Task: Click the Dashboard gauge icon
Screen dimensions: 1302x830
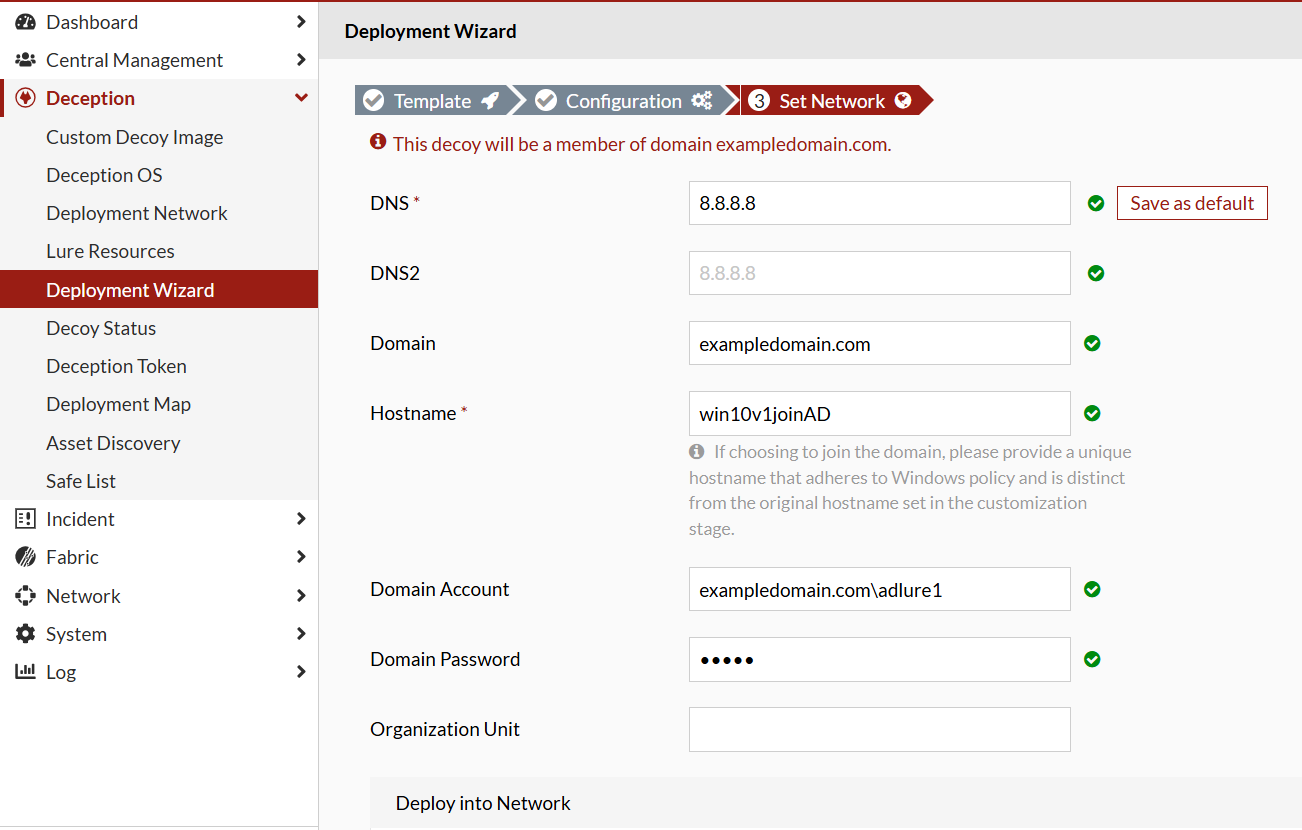Action: tap(25, 22)
